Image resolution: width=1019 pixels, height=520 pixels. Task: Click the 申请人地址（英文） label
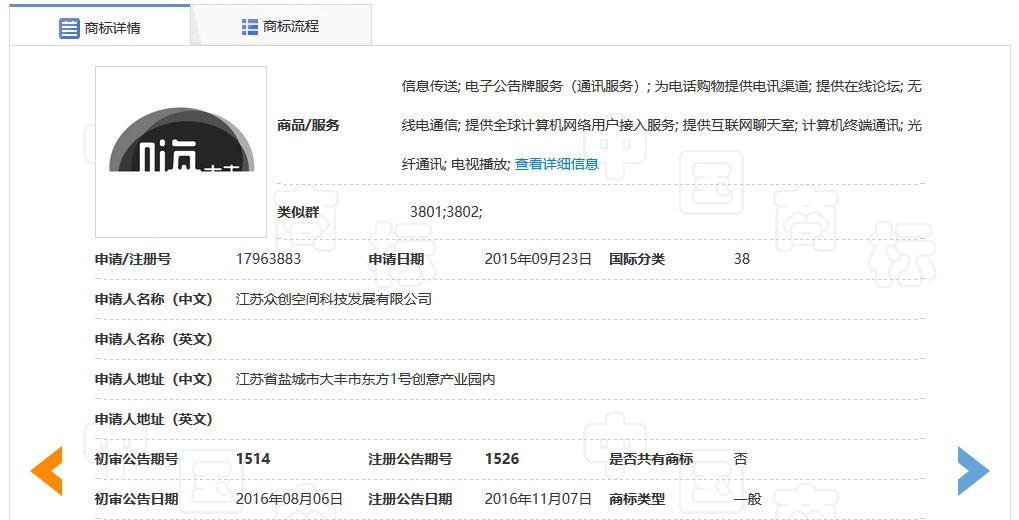[x=154, y=419]
